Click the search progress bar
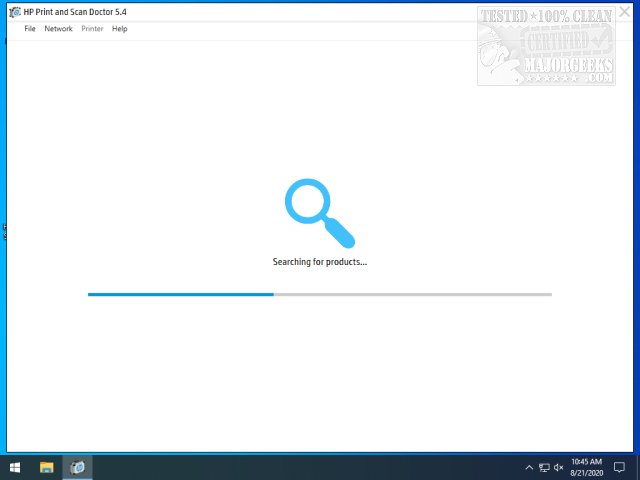The image size is (640, 480). click(x=320, y=294)
